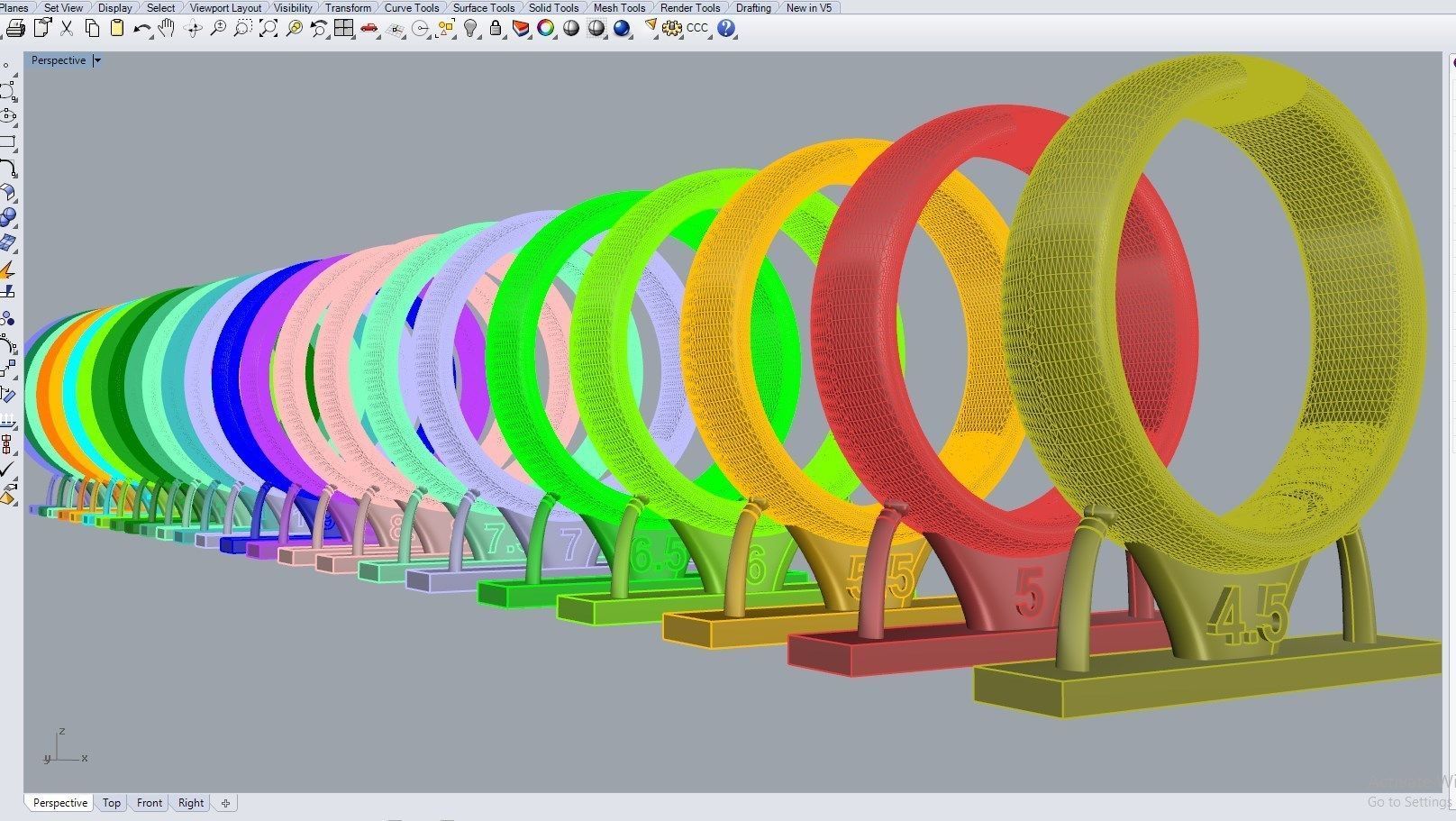Select the Circle tool in left toolbar
1456x821 pixels.
pyautogui.click(x=8, y=91)
